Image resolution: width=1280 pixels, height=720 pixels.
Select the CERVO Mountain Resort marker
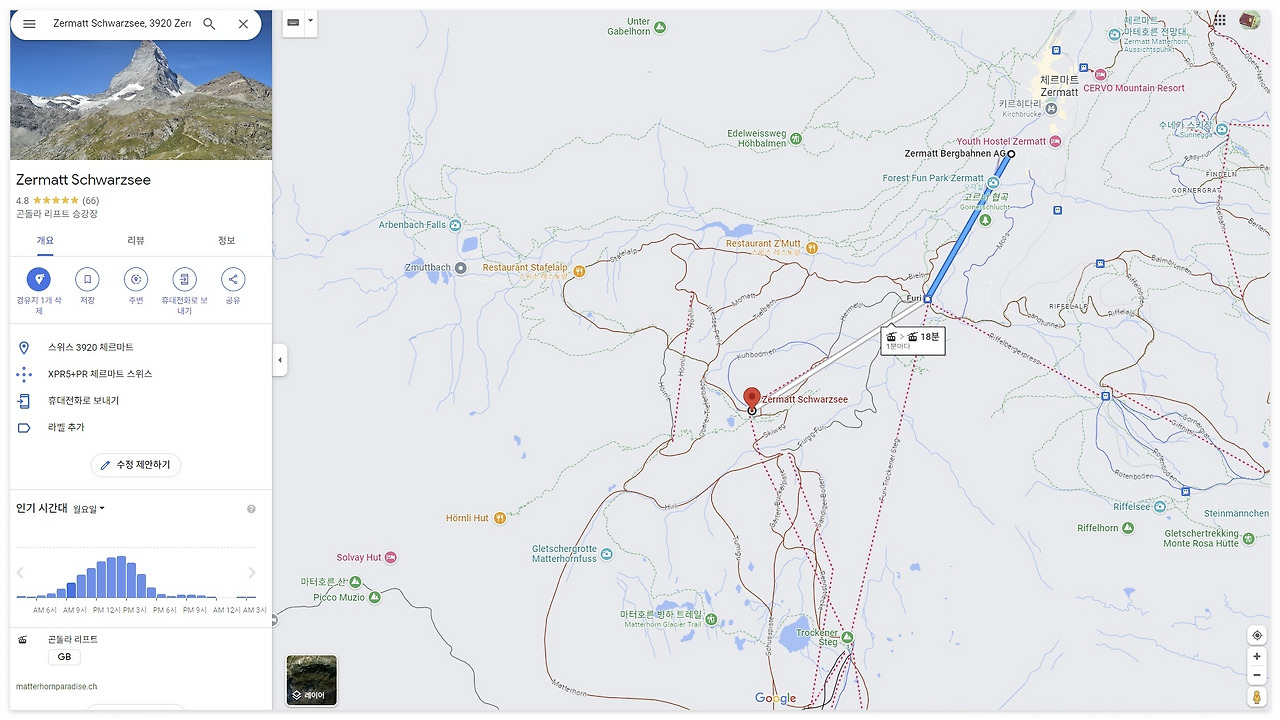1101,75
